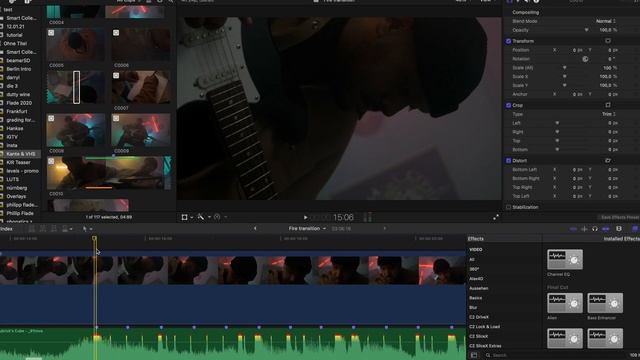Click the Channel EQ effect icon
This screenshot has height=360, width=640.
[x=565, y=260]
